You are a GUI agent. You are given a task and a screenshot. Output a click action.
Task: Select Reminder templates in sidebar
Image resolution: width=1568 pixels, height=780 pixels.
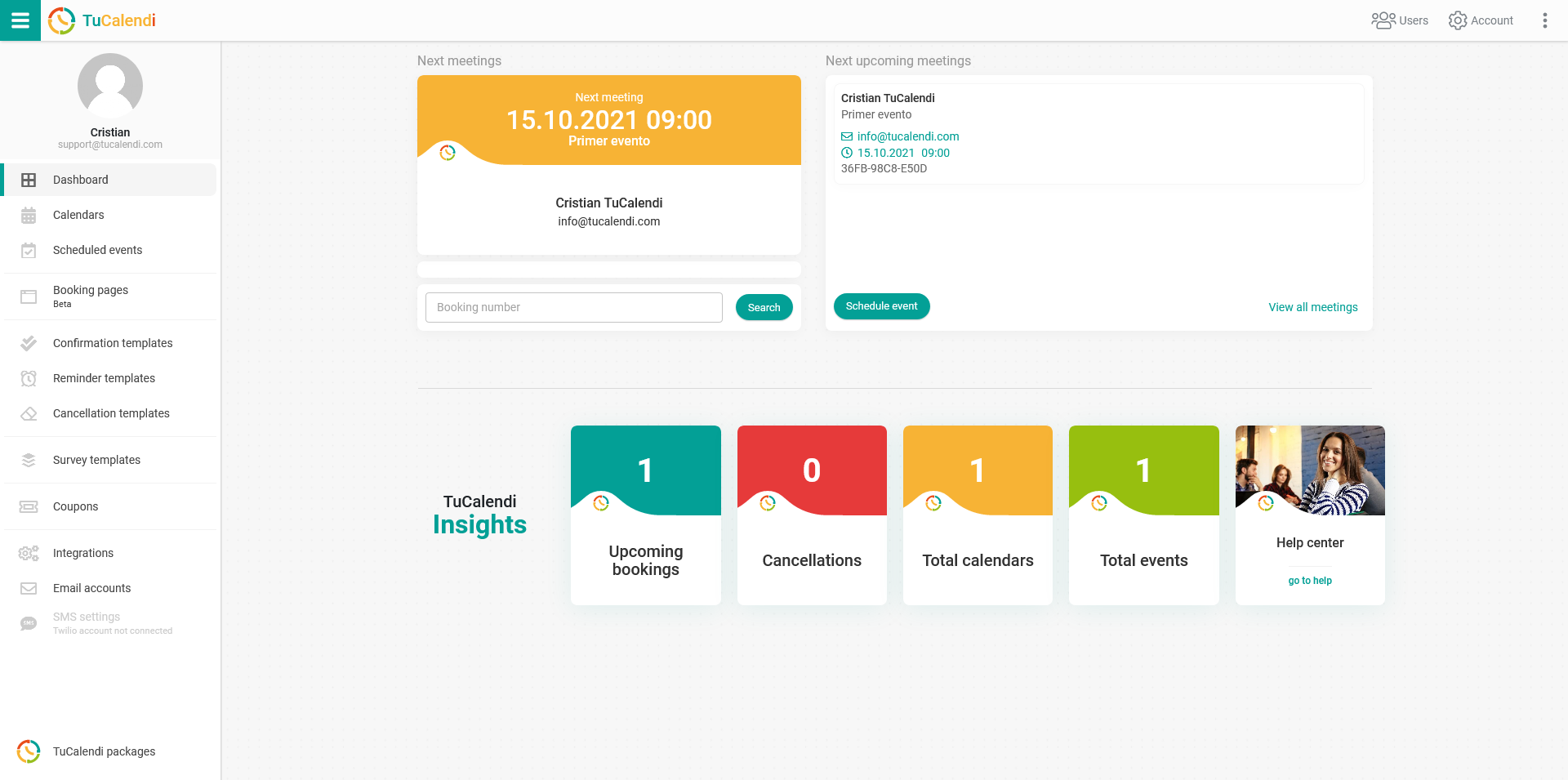[x=109, y=378]
